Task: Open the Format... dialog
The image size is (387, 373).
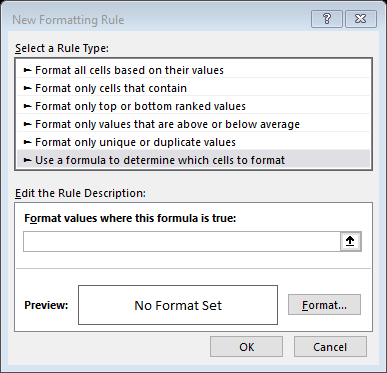Action: [x=324, y=305]
